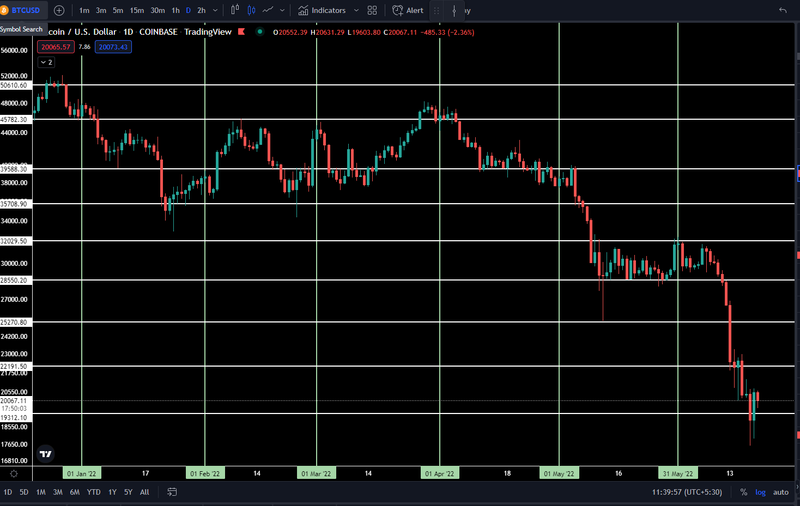Image resolution: width=800 pixels, height=506 pixels.
Task: Toggle log scale
Action: (x=760, y=492)
